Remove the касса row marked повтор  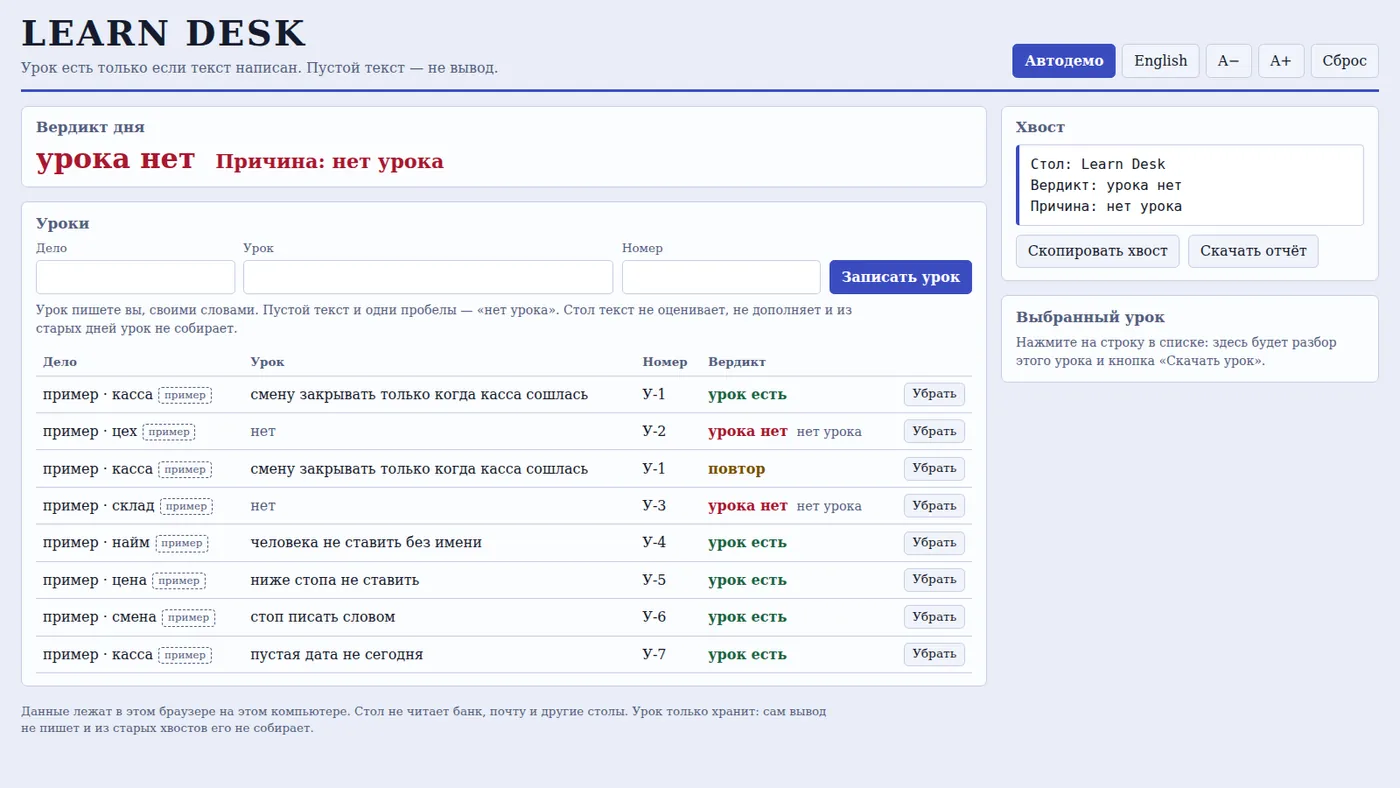pyautogui.click(x=934, y=468)
